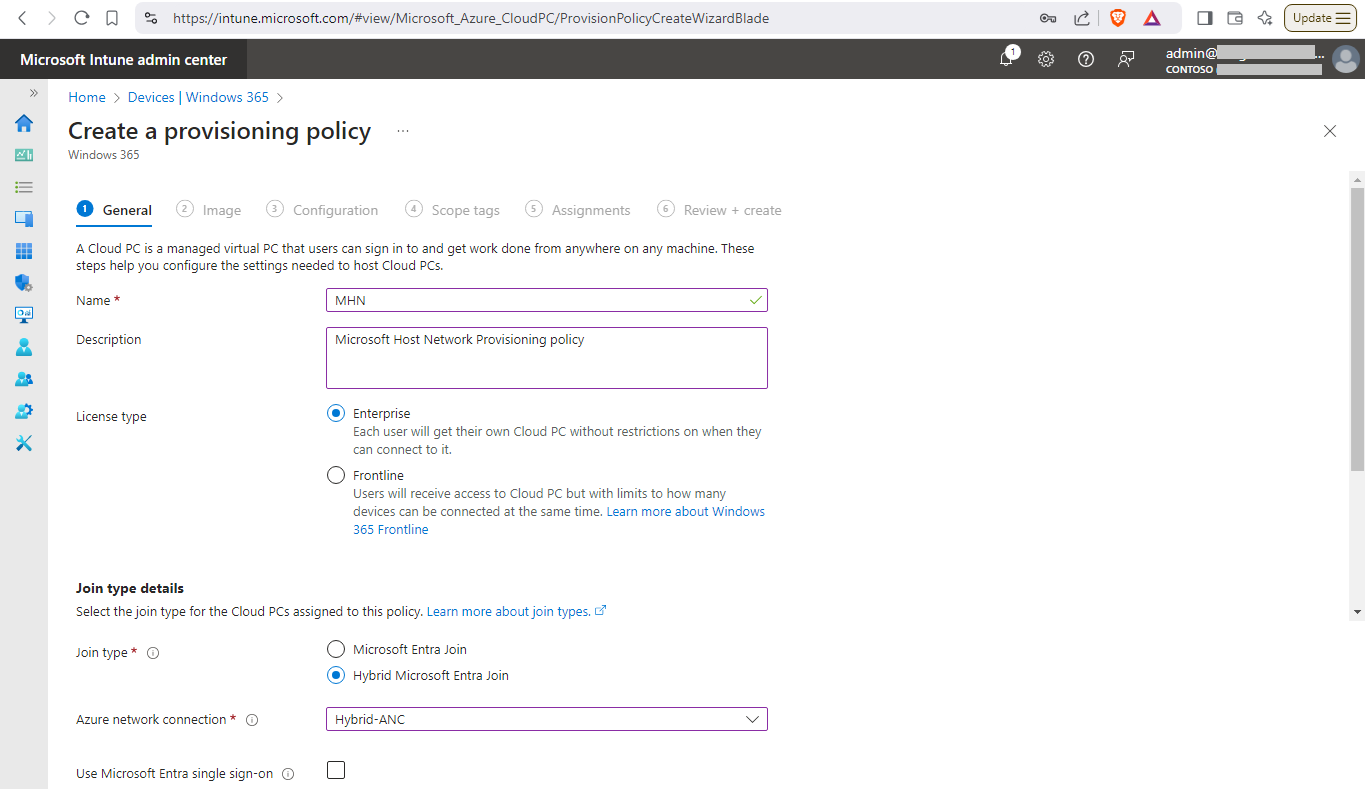Screen dimensions: 1367x789
Task: Open portal settings gear icon
Action: tap(1046, 59)
